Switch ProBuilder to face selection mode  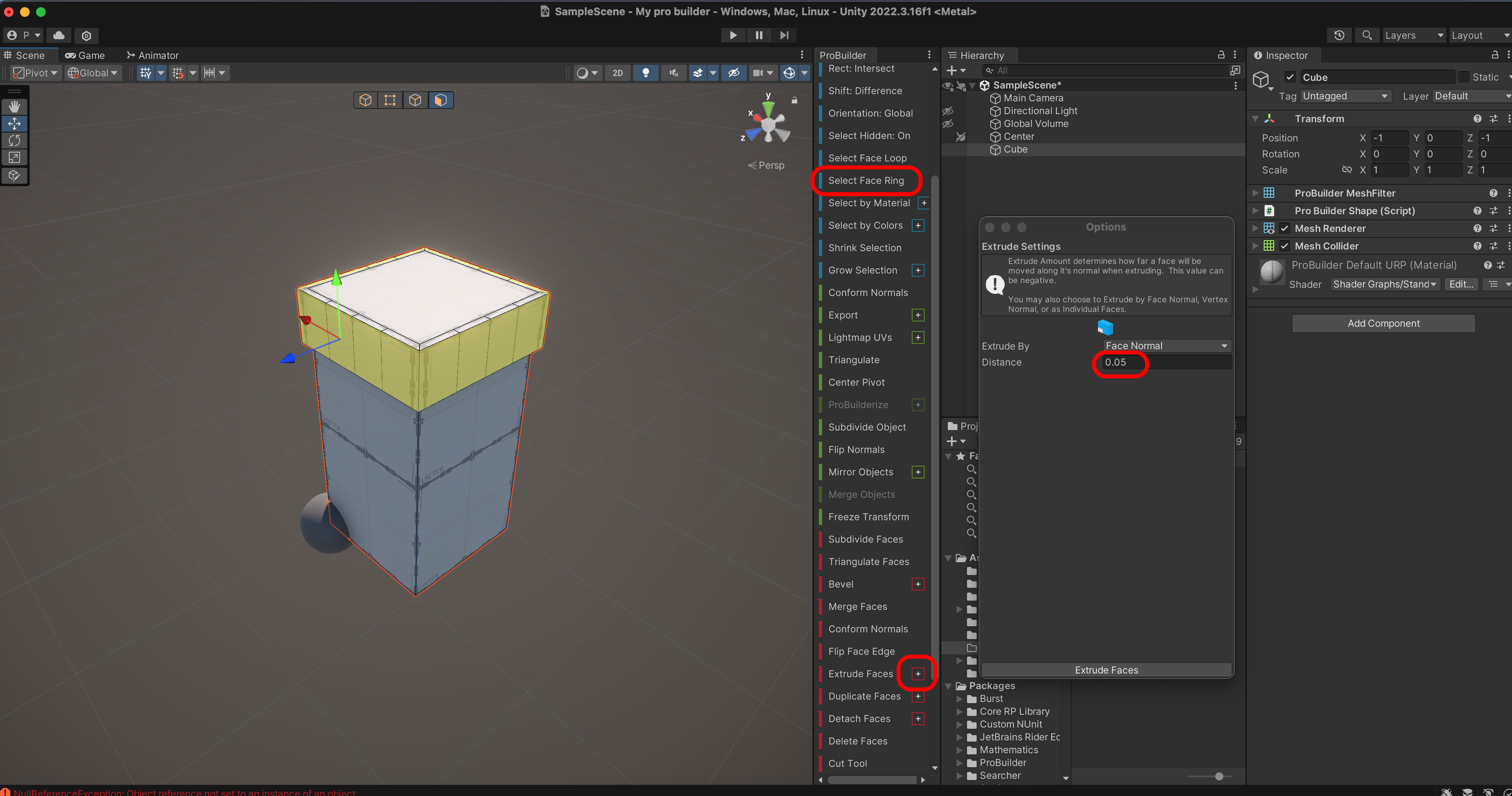click(x=440, y=100)
